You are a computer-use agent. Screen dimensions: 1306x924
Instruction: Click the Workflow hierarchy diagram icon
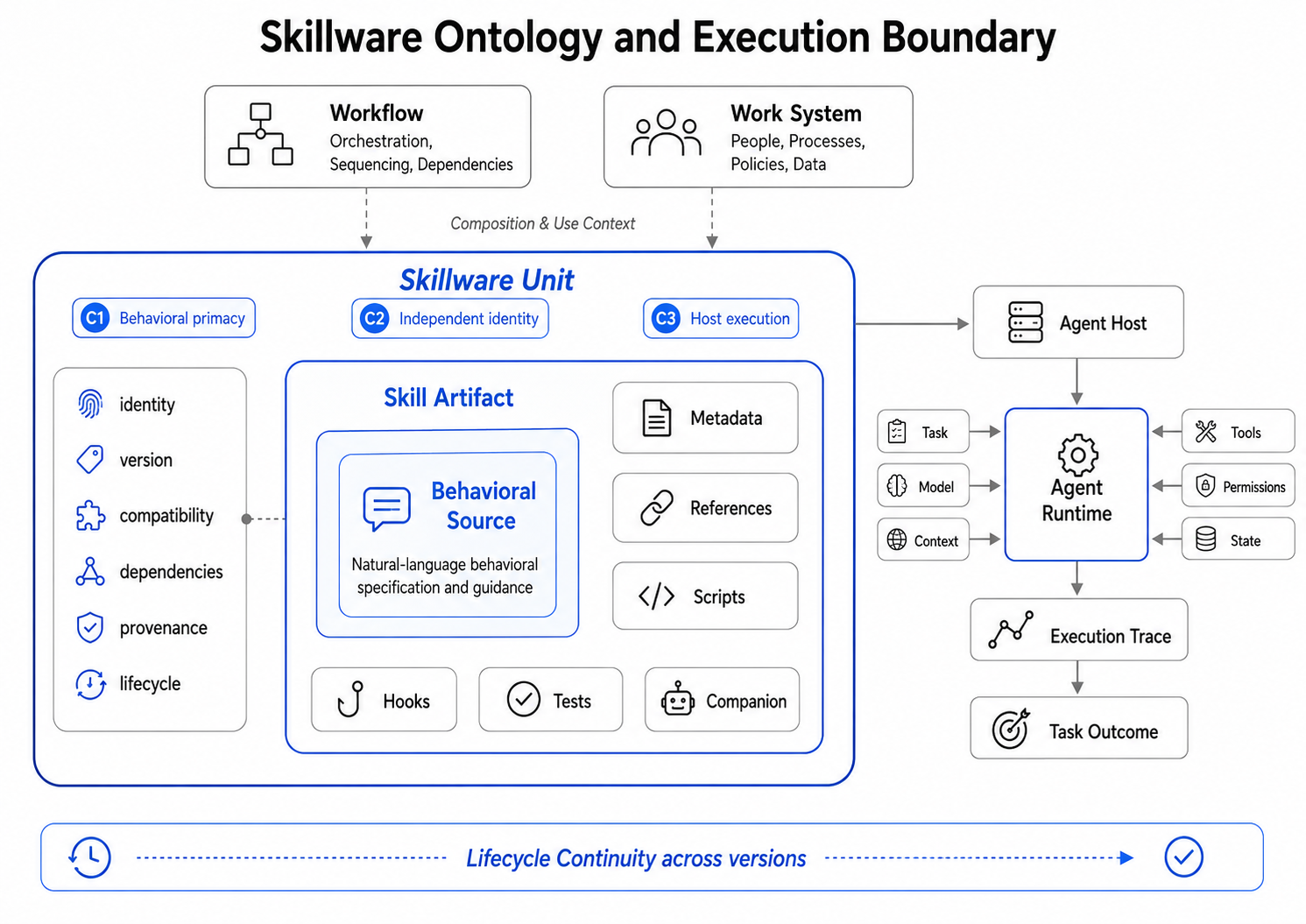[x=260, y=134]
